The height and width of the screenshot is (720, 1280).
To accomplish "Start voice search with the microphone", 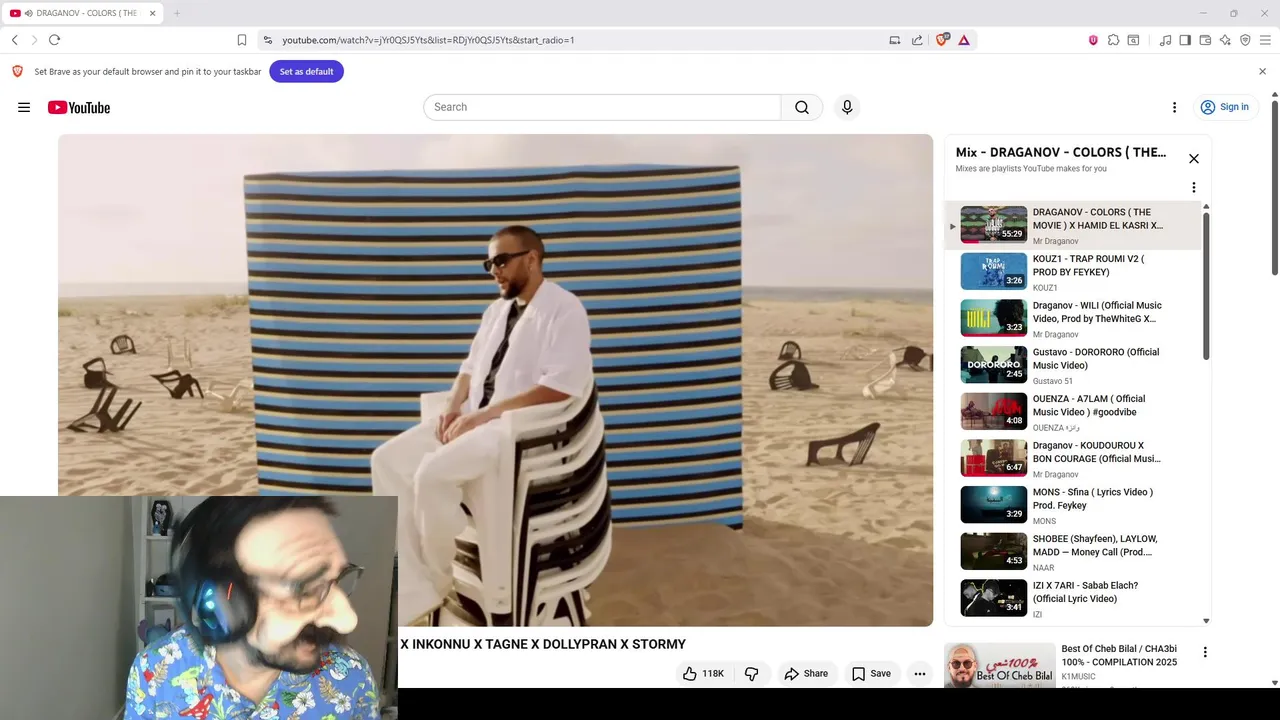I will tap(847, 107).
